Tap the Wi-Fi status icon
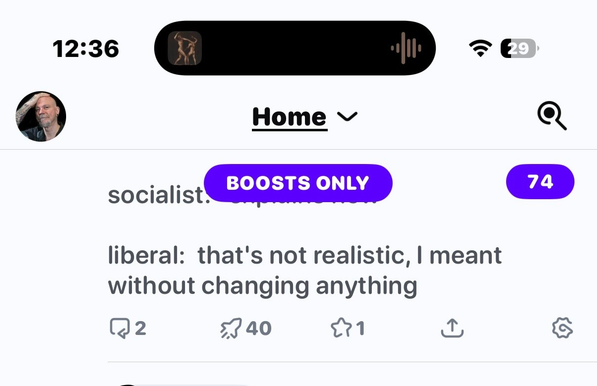Viewport: 597px width, 386px height. (x=480, y=48)
